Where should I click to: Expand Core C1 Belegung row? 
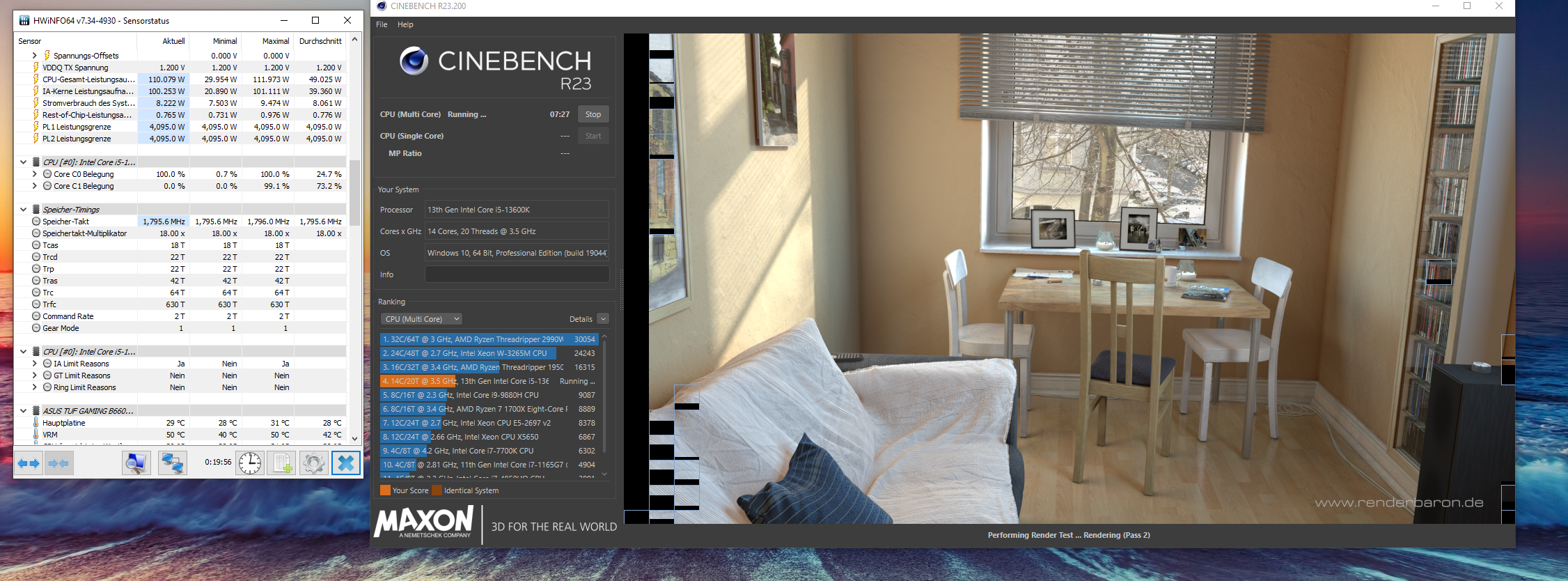coord(35,186)
